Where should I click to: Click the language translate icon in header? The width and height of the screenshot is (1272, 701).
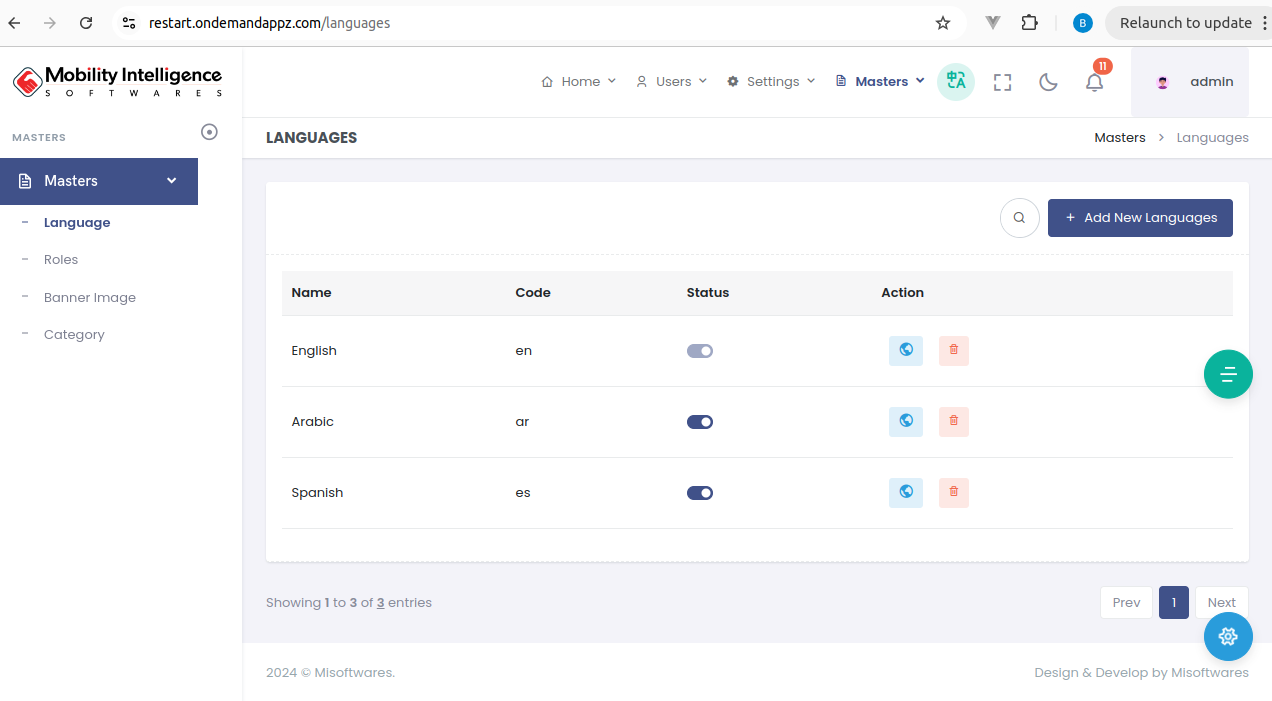pos(955,82)
